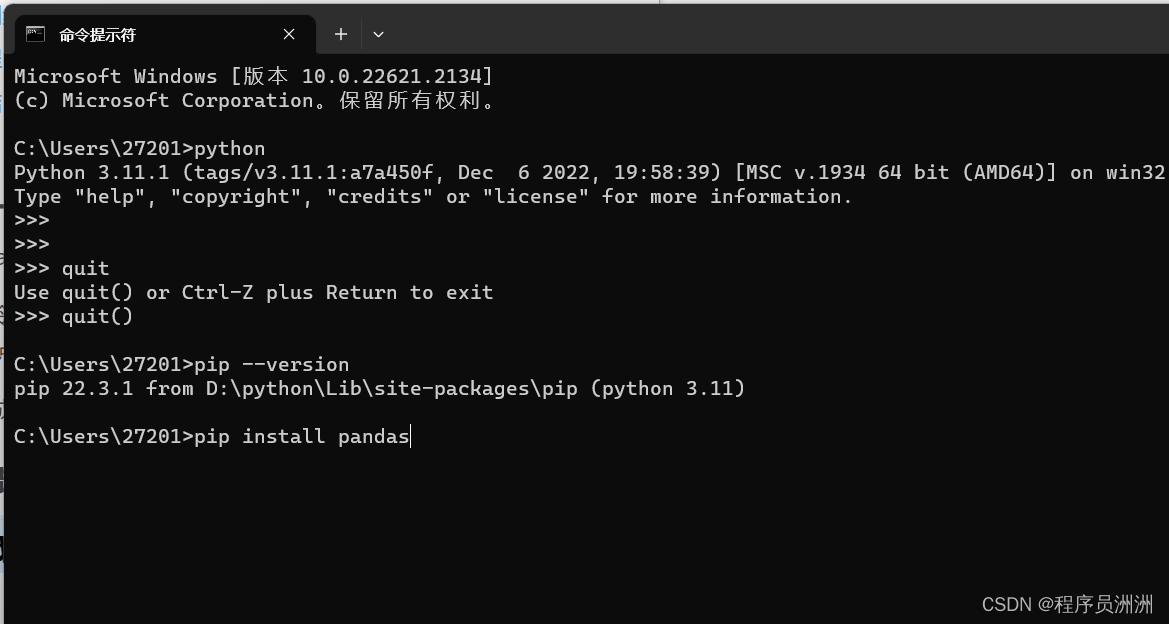Close the 命令提示符 tab

[289, 33]
